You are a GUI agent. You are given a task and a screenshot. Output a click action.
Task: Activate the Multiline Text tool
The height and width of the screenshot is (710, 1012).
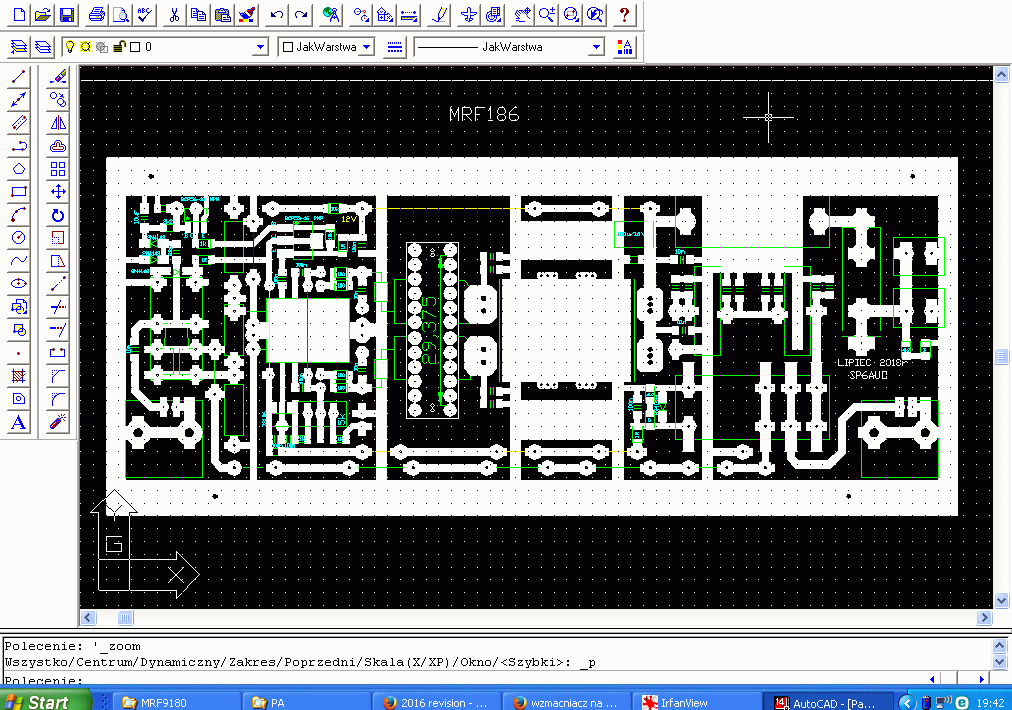click(18, 423)
